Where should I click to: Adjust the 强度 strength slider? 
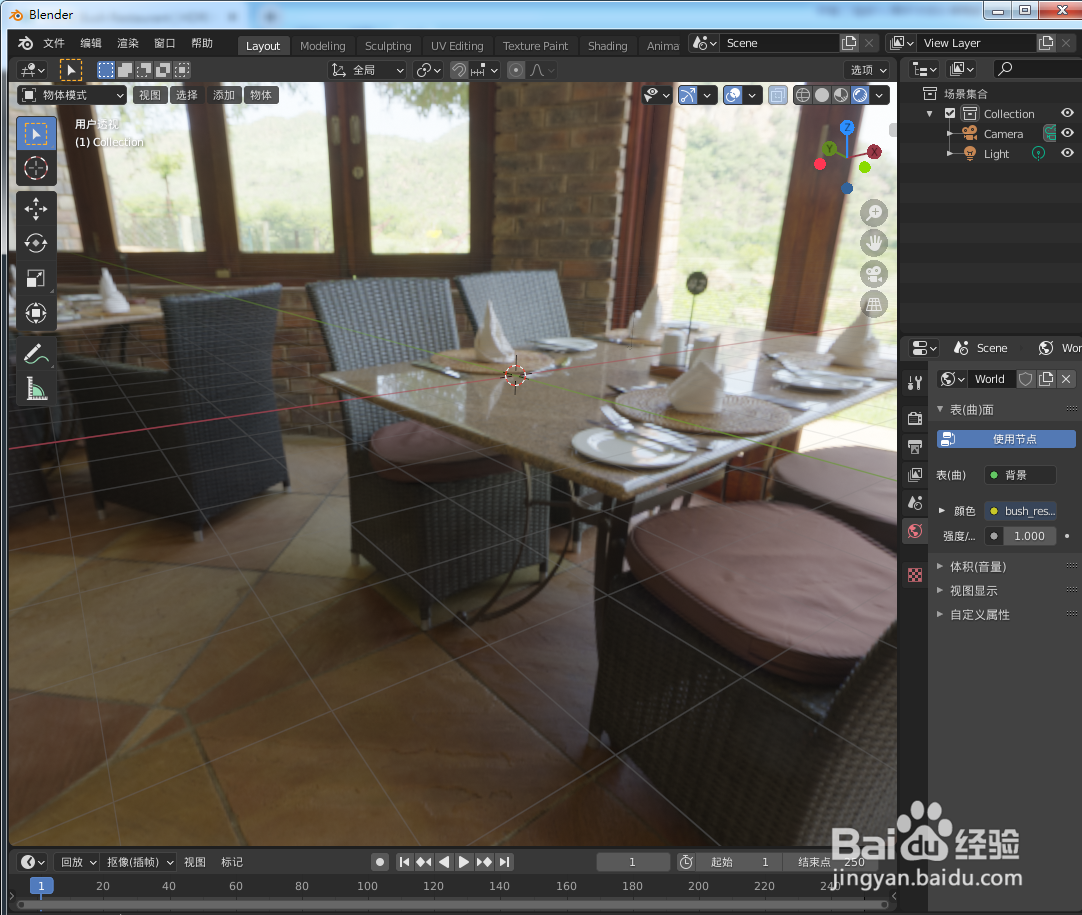click(1031, 535)
